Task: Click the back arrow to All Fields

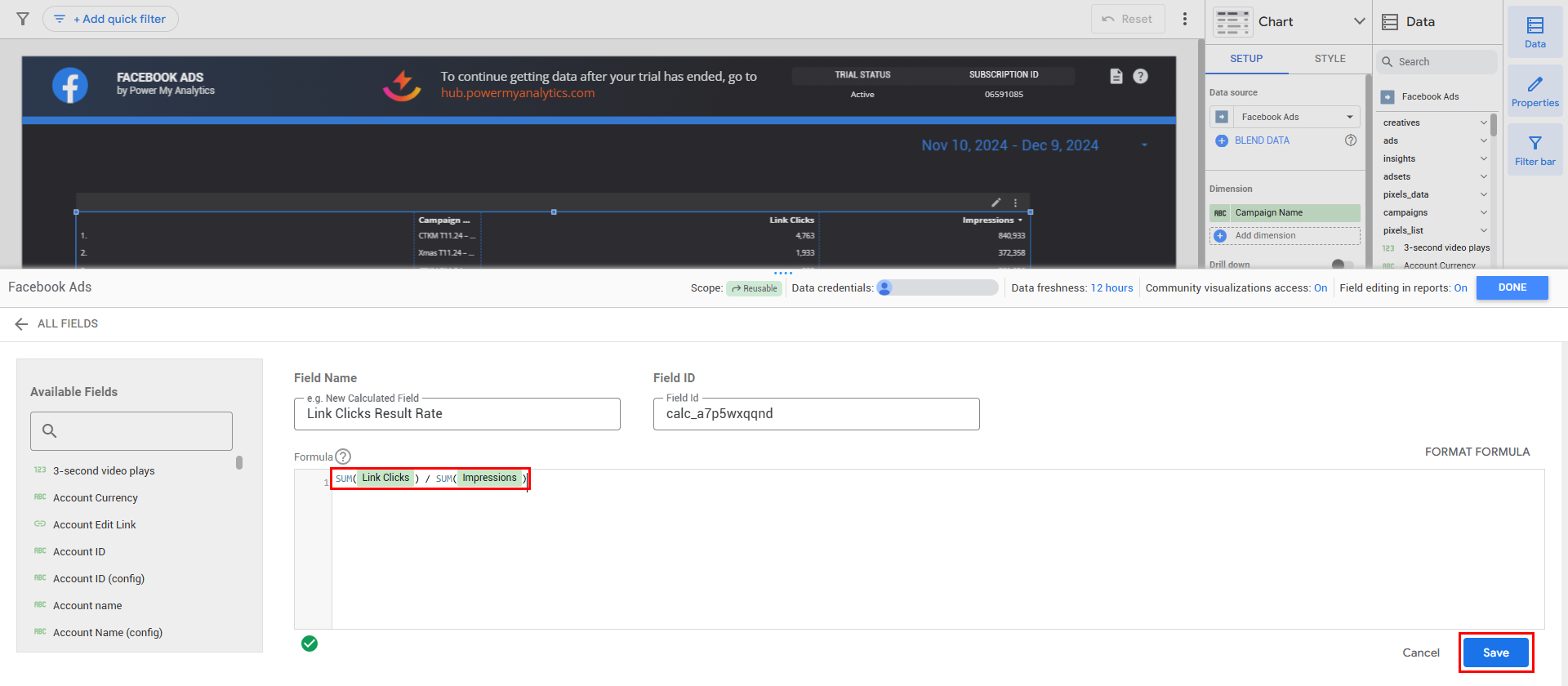Action: [x=21, y=324]
